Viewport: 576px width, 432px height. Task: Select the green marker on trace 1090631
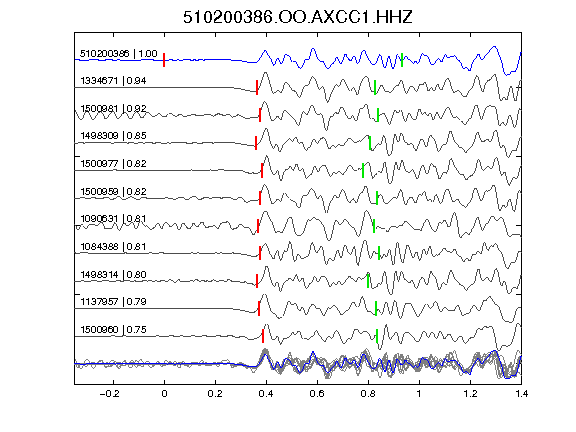[374, 226]
